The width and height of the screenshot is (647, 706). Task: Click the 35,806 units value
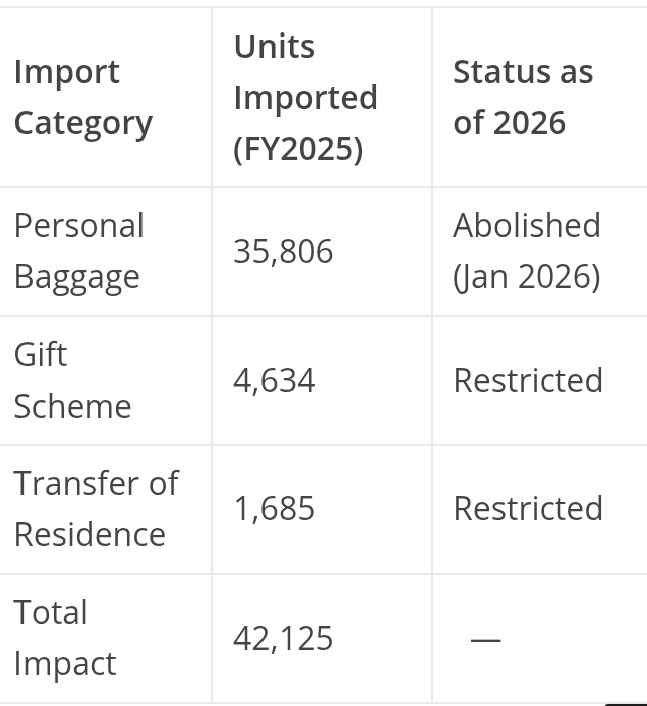coord(283,251)
